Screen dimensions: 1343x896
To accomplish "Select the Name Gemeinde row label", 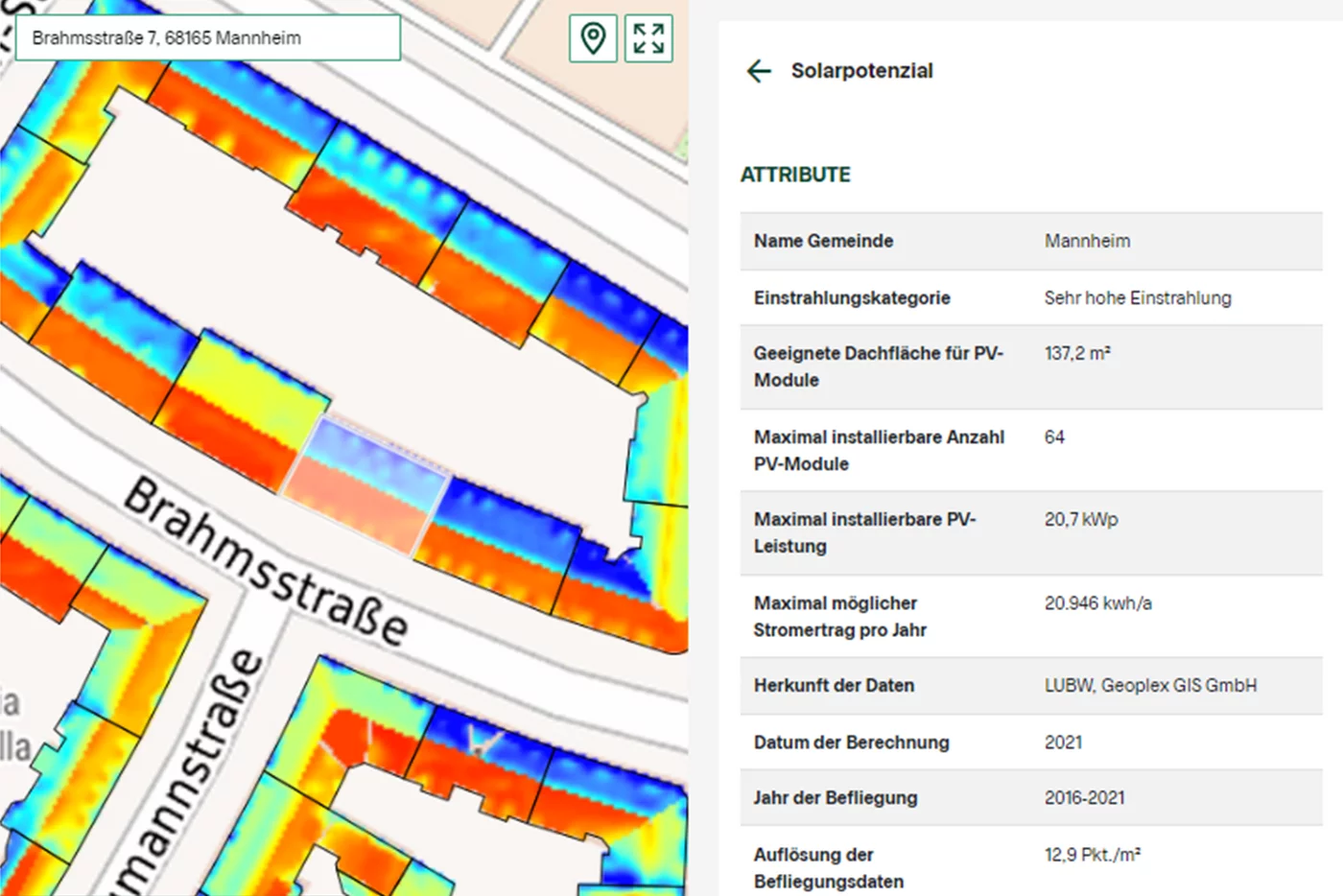I will (823, 241).
